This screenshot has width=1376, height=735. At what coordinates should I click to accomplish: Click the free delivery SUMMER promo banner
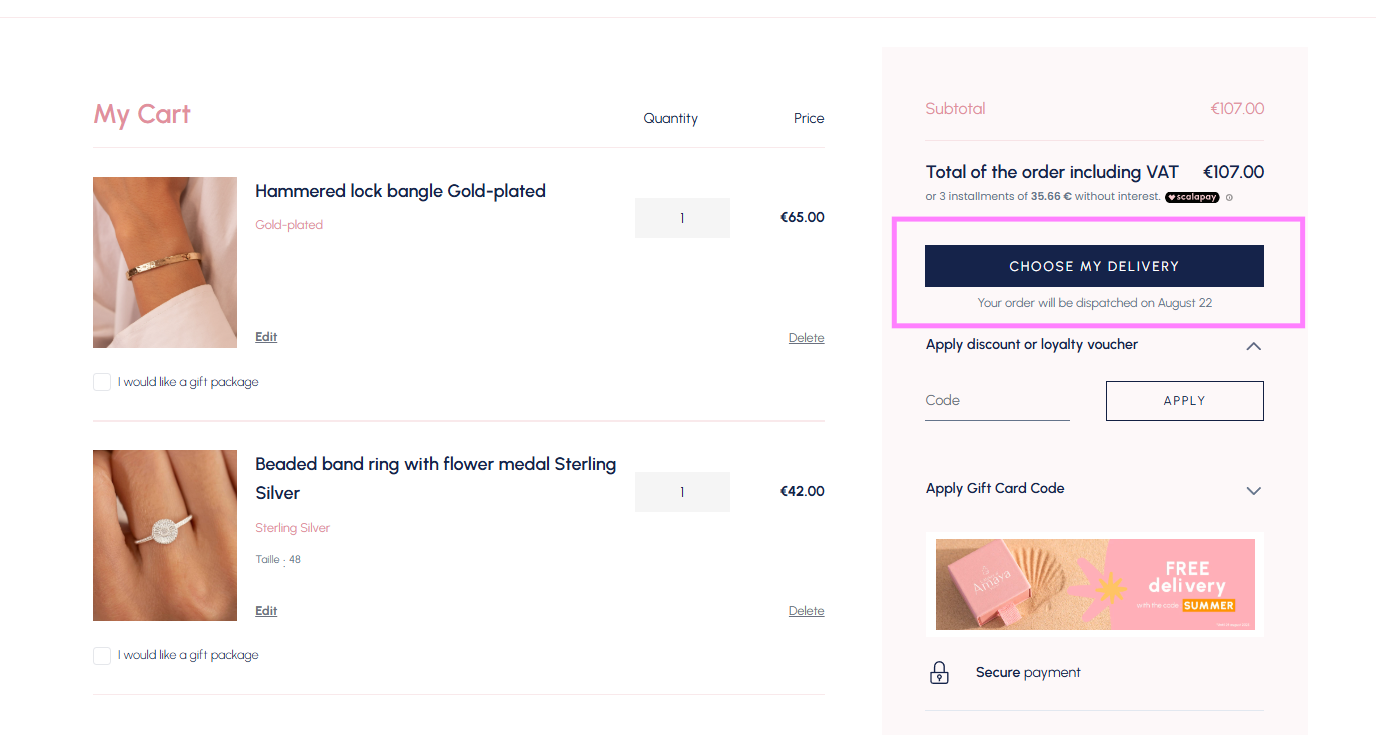point(1095,585)
